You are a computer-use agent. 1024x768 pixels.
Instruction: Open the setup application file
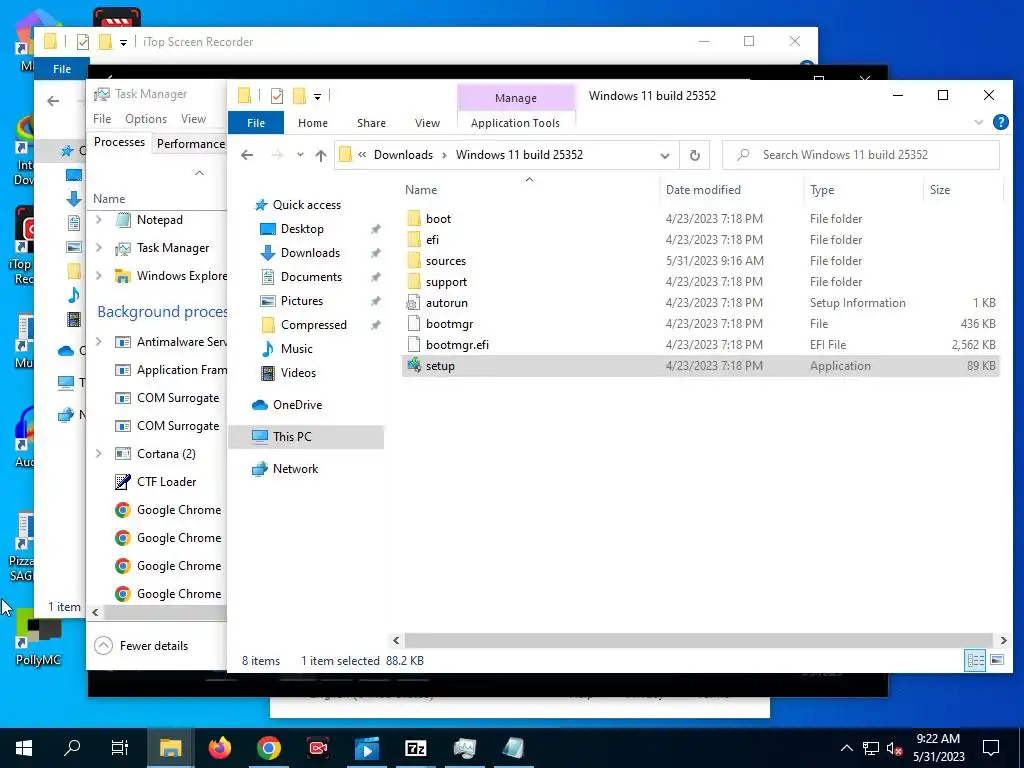tap(440, 366)
